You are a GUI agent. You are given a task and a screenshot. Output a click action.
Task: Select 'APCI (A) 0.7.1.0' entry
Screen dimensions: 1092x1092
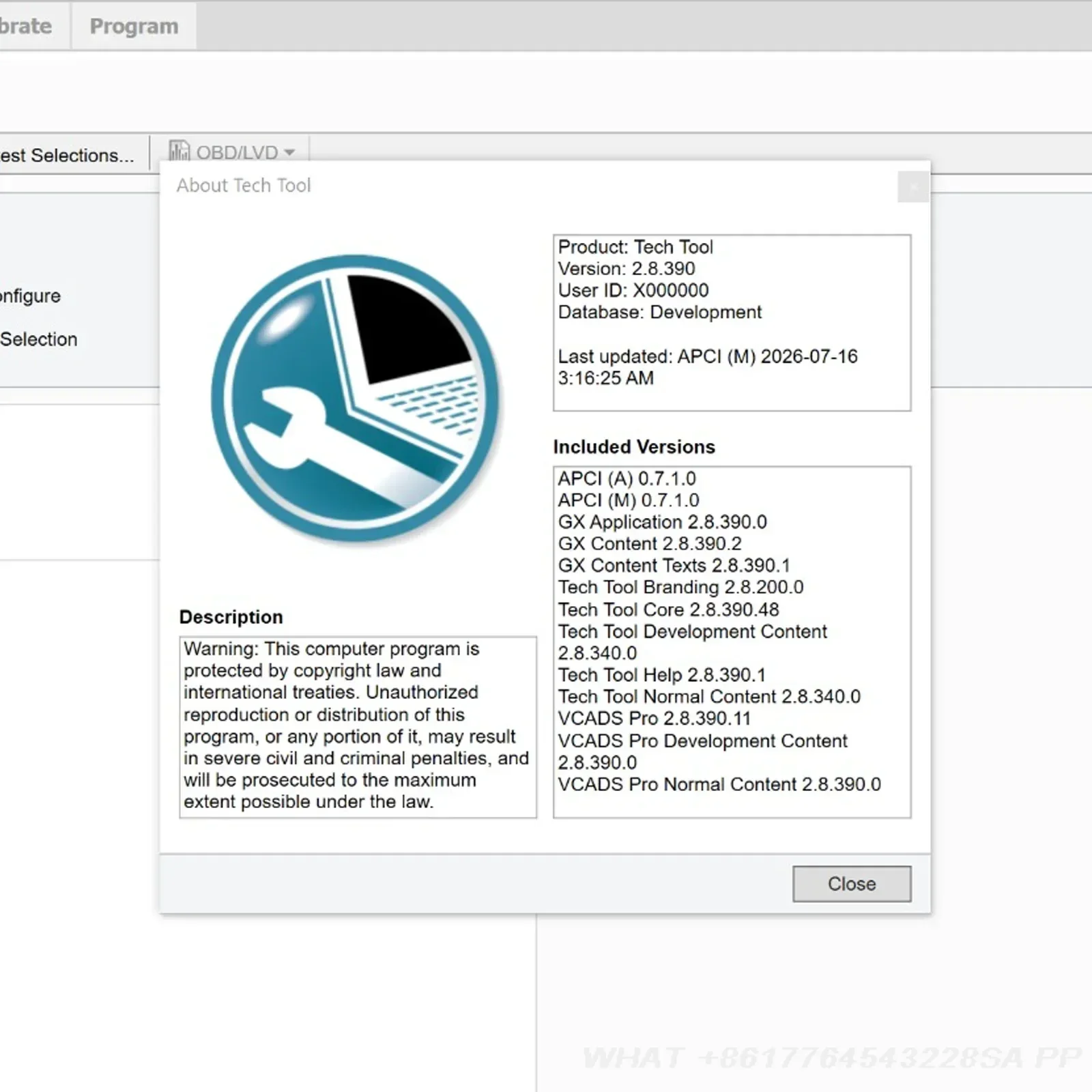627,478
